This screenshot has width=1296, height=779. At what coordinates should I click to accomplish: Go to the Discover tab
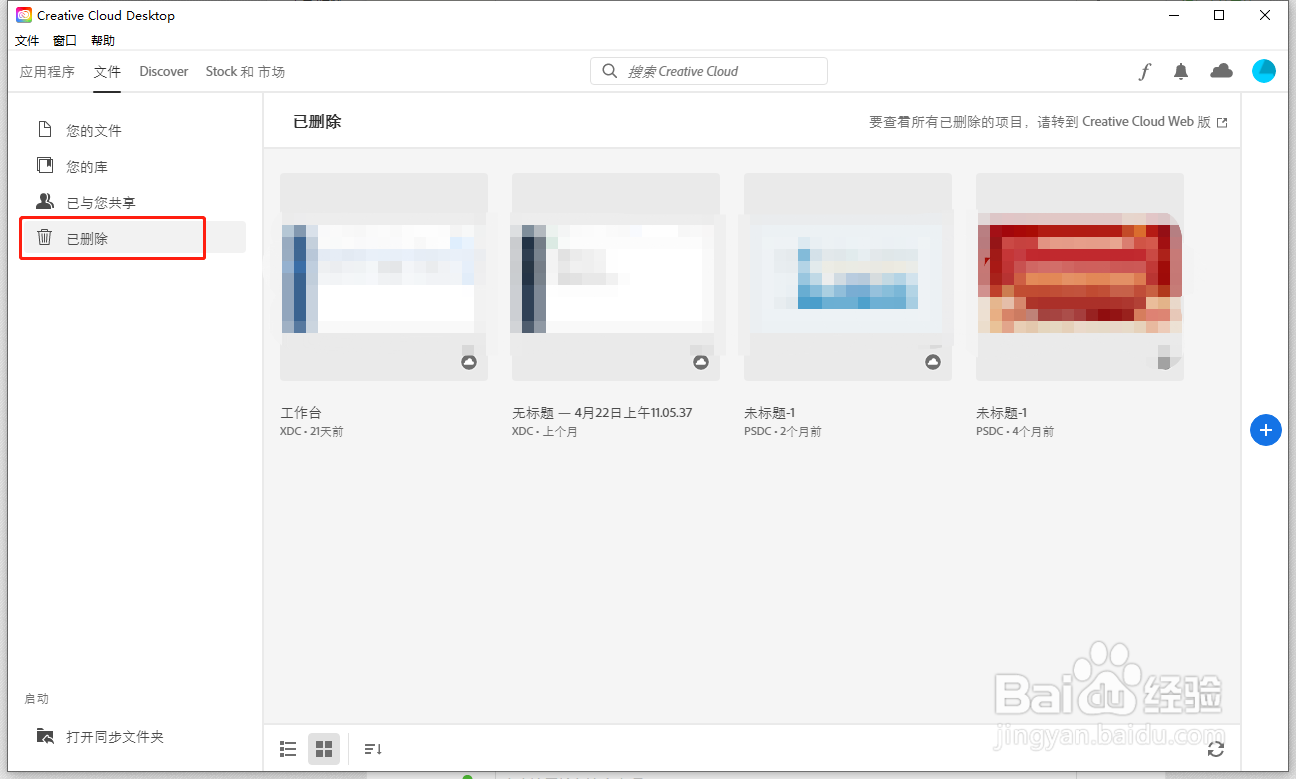point(164,72)
